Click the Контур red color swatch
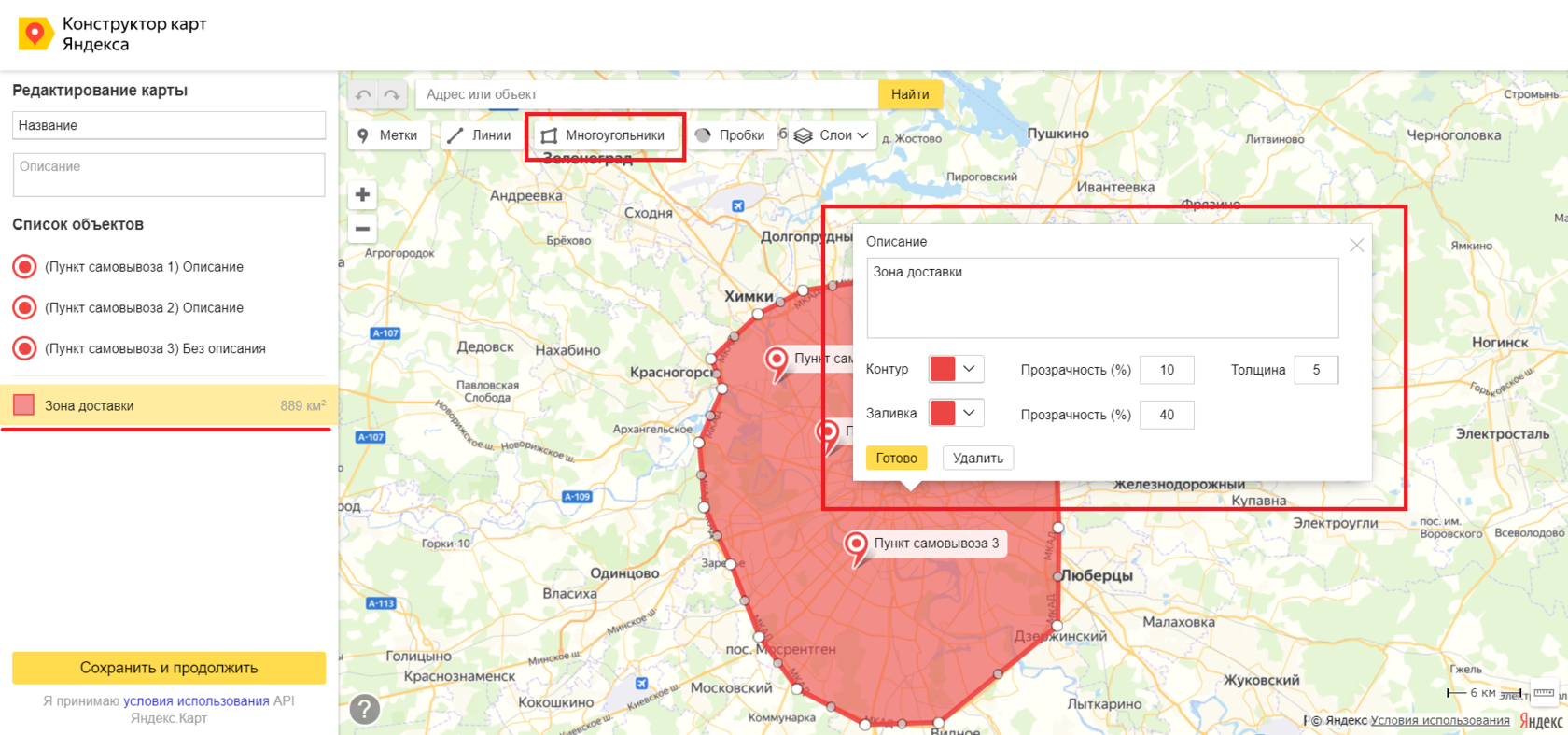The height and width of the screenshot is (735, 1568). pyautogui.click(x=943, y=369)
